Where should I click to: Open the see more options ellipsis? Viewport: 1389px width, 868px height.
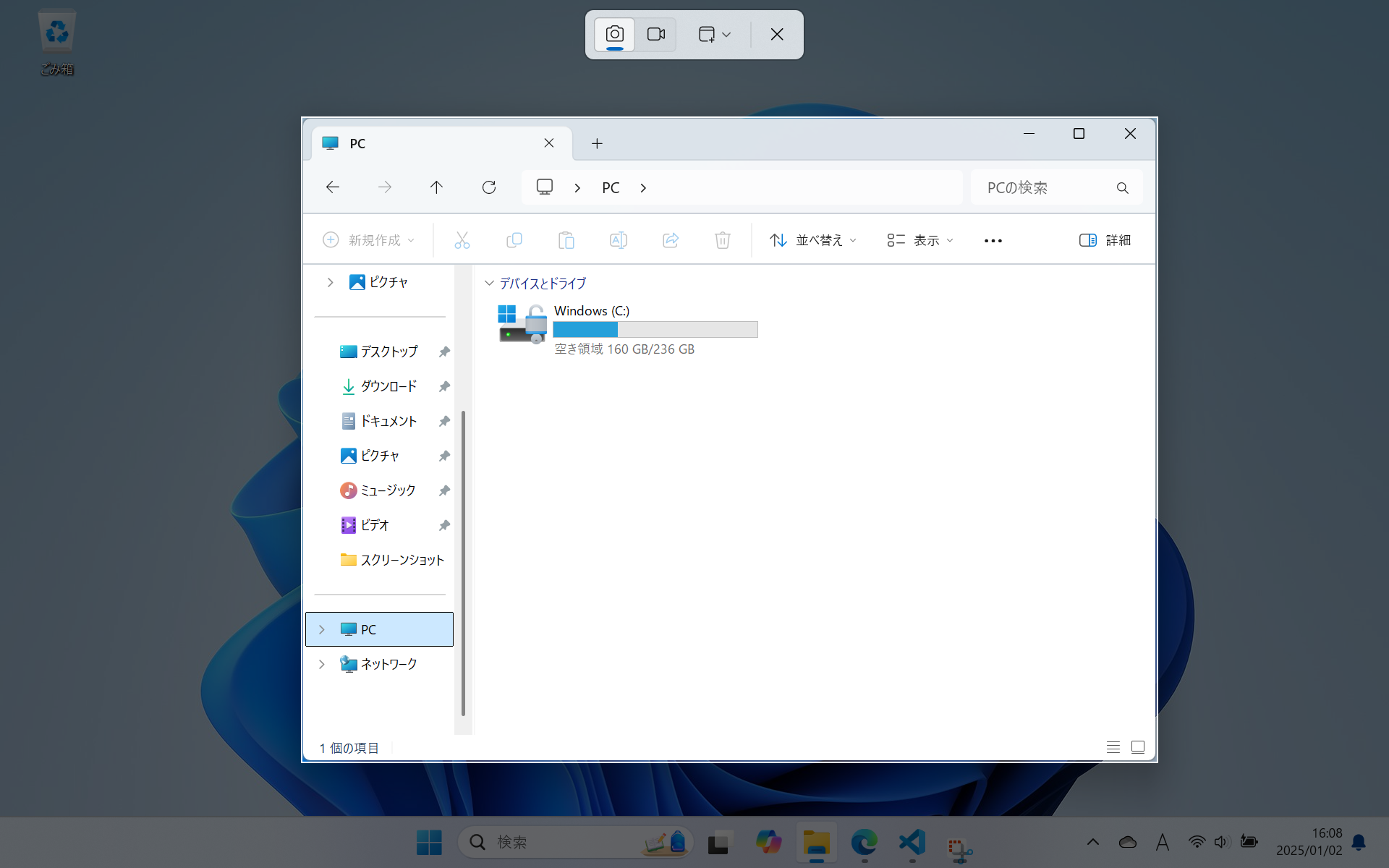tap(993, 240)
